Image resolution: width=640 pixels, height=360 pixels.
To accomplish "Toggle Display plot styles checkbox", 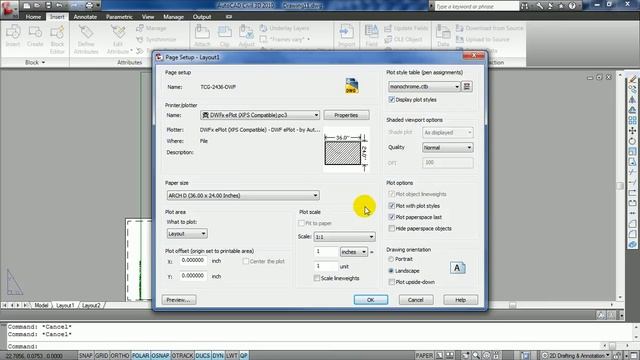I will point(391,100).
